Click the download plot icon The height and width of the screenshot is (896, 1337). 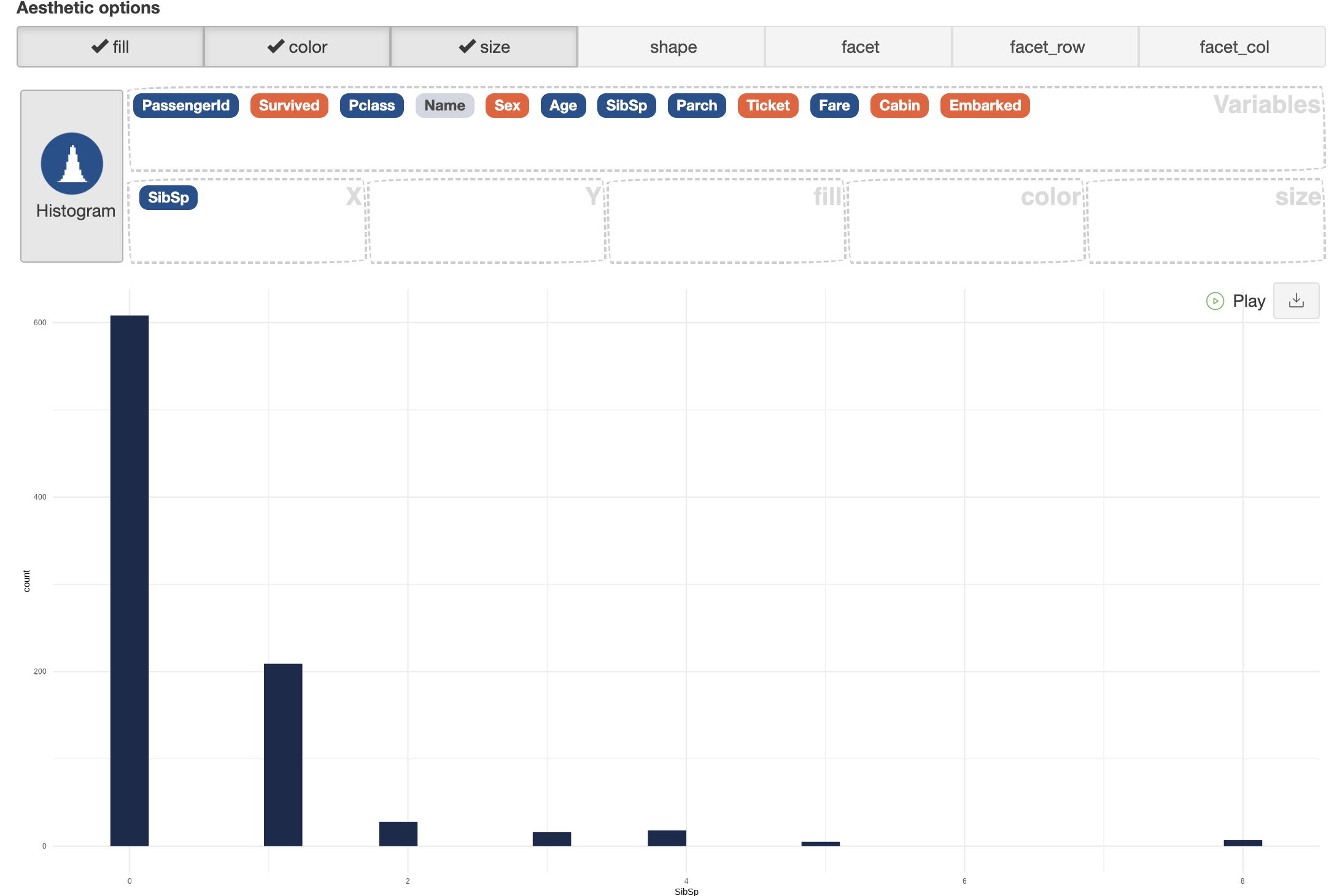(1296, 301)
